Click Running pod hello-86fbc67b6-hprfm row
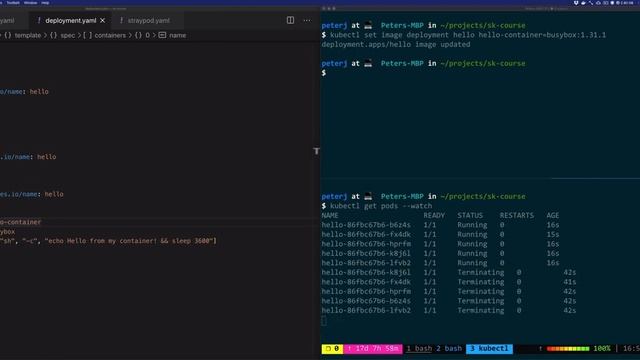 pyautogui.click(x=440, y=244)
